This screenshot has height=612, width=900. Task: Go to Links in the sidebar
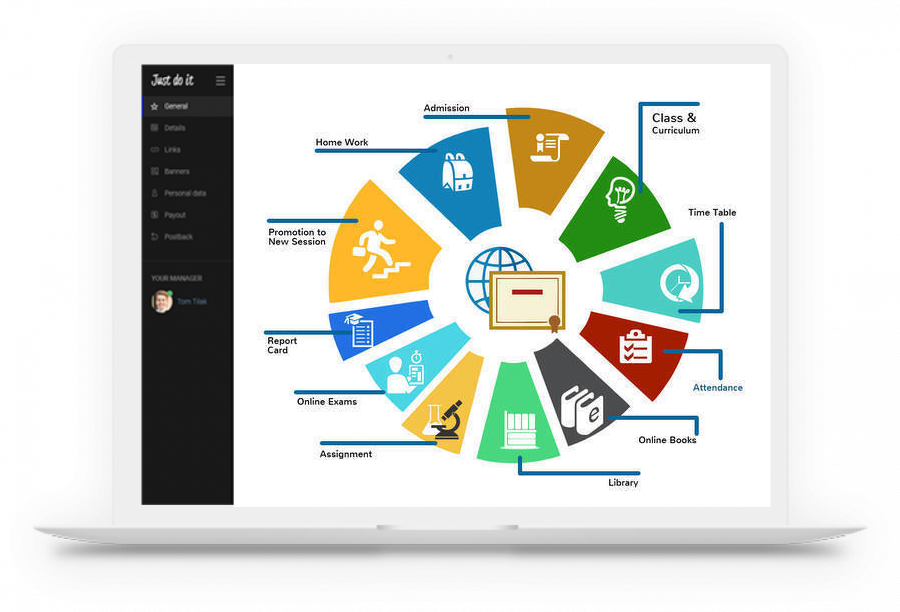172,150
